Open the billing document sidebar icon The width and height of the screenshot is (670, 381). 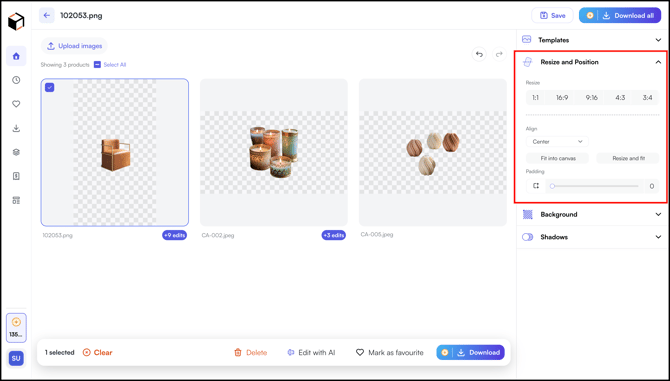[x=16, y=176]
